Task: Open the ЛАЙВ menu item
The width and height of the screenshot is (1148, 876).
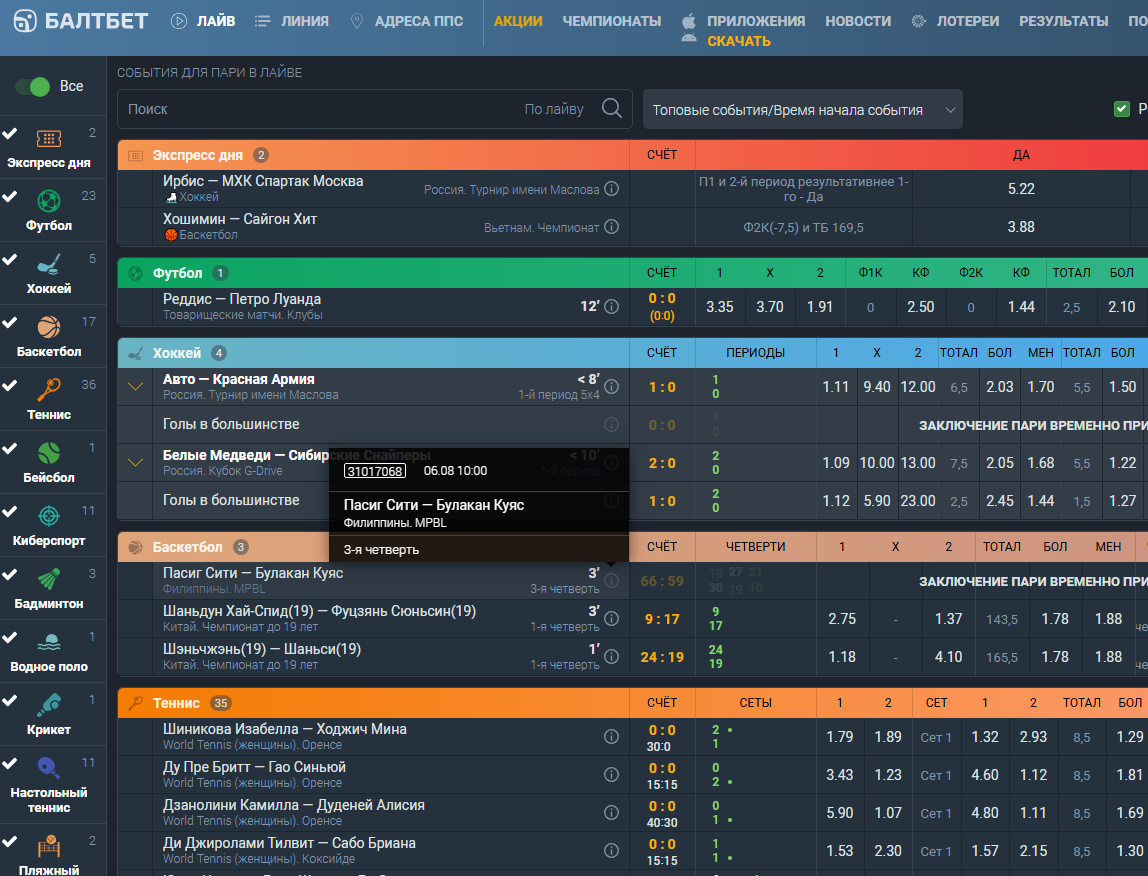Action: pyautogui.click(x=203, y=21)
